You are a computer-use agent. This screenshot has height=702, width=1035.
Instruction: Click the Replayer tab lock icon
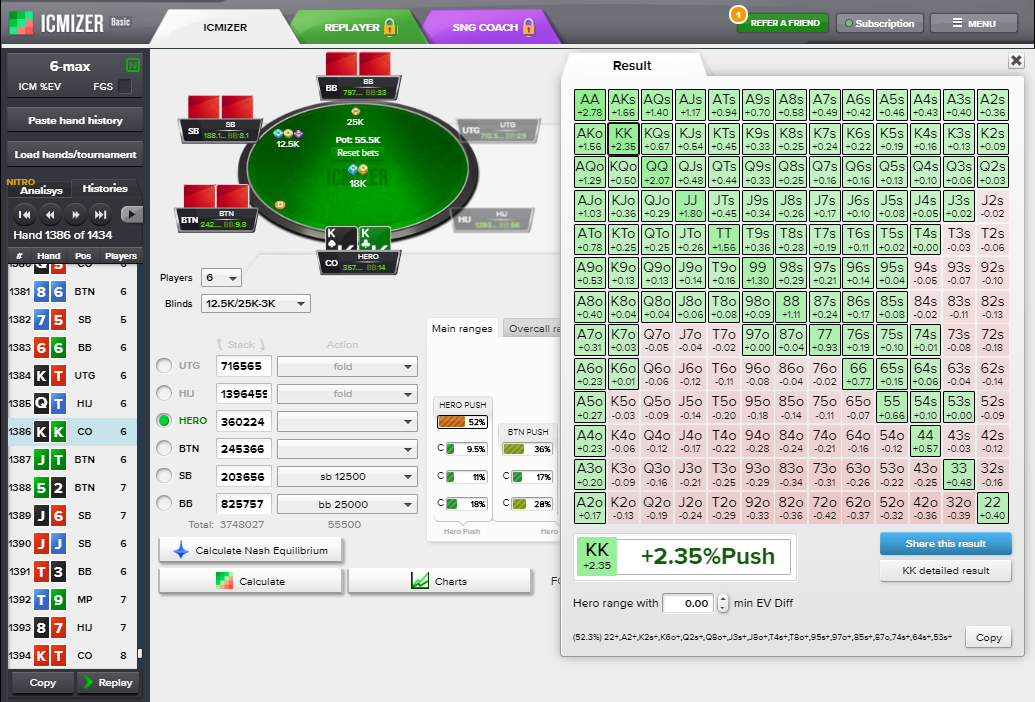coord(390,27)
